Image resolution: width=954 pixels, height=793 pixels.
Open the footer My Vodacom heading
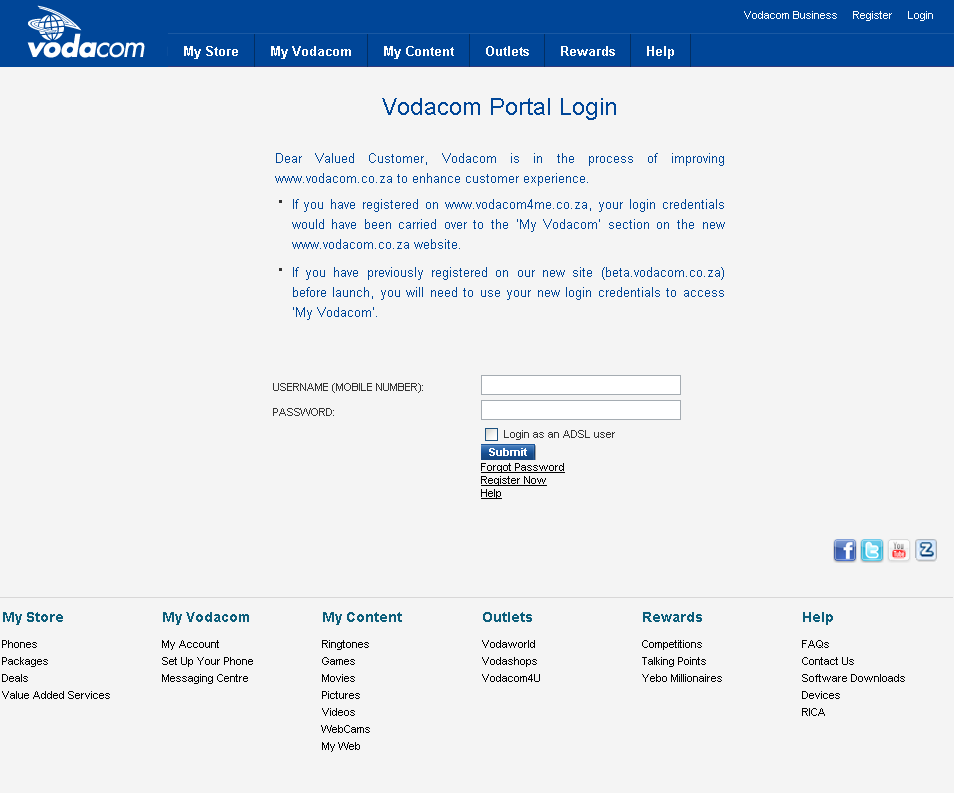pos(206,617)
